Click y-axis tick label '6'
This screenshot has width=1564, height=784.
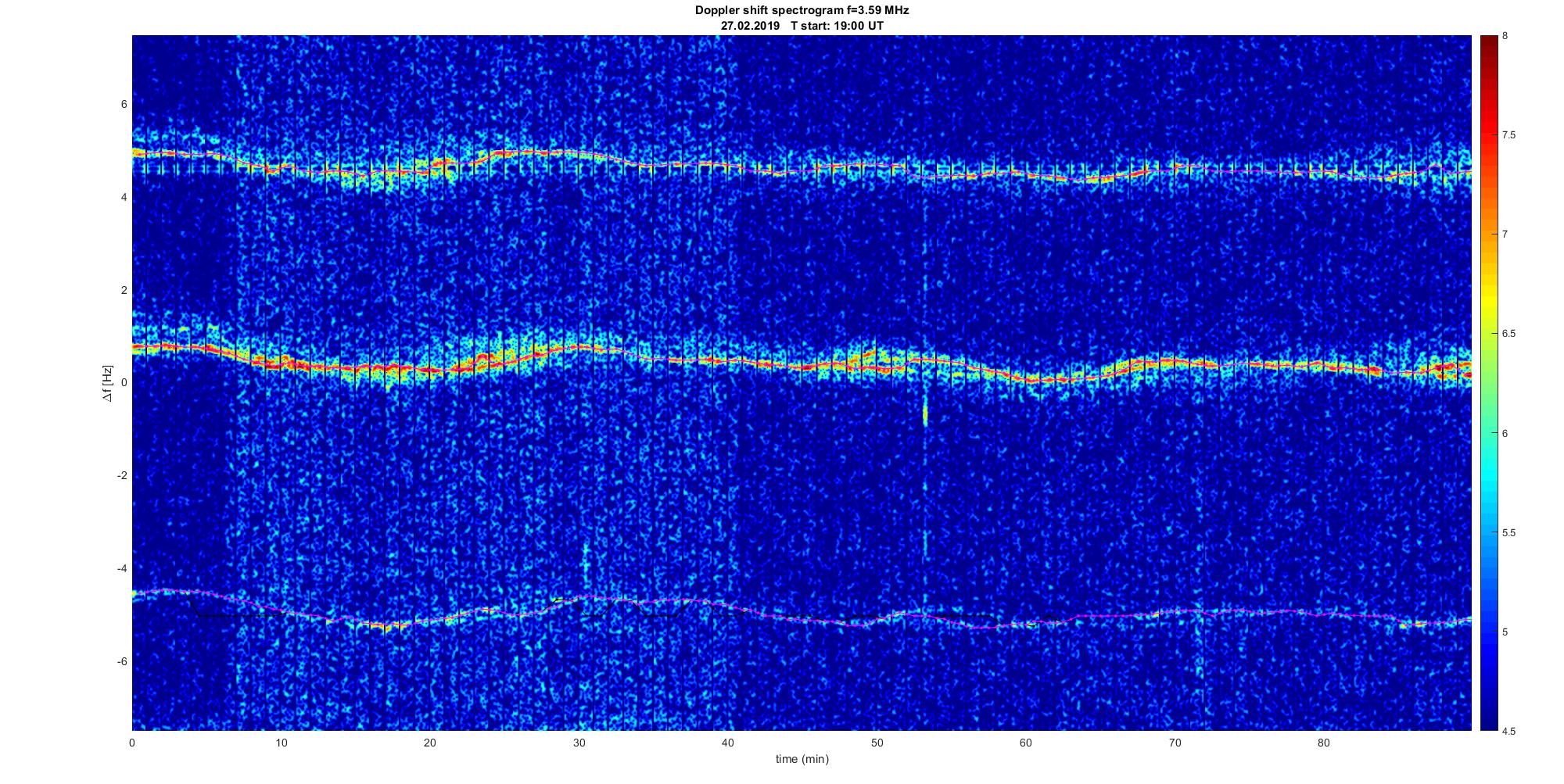pyautogui.click(x=124, y=104)
